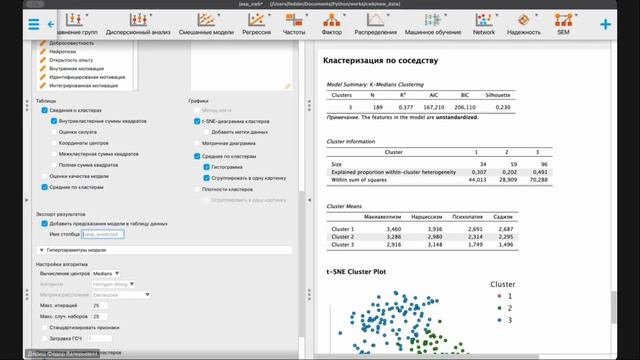Open the Дисперсионный анализ module

(138, 24)
